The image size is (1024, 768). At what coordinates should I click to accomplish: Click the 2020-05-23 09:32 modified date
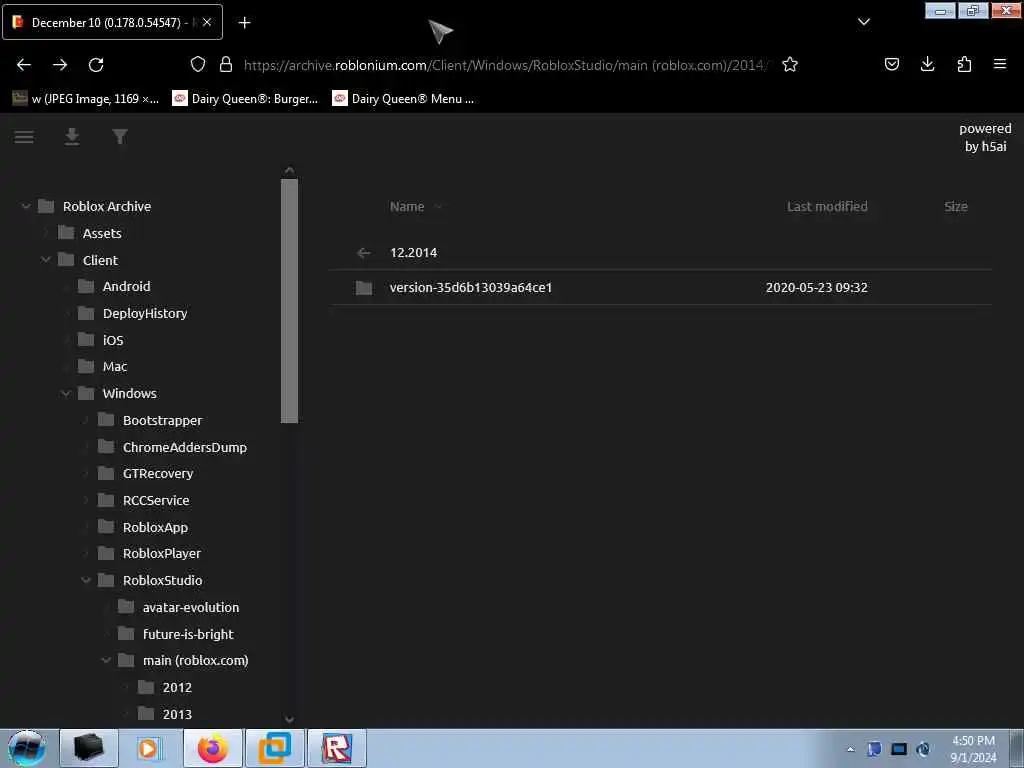[x=816, y=287]
